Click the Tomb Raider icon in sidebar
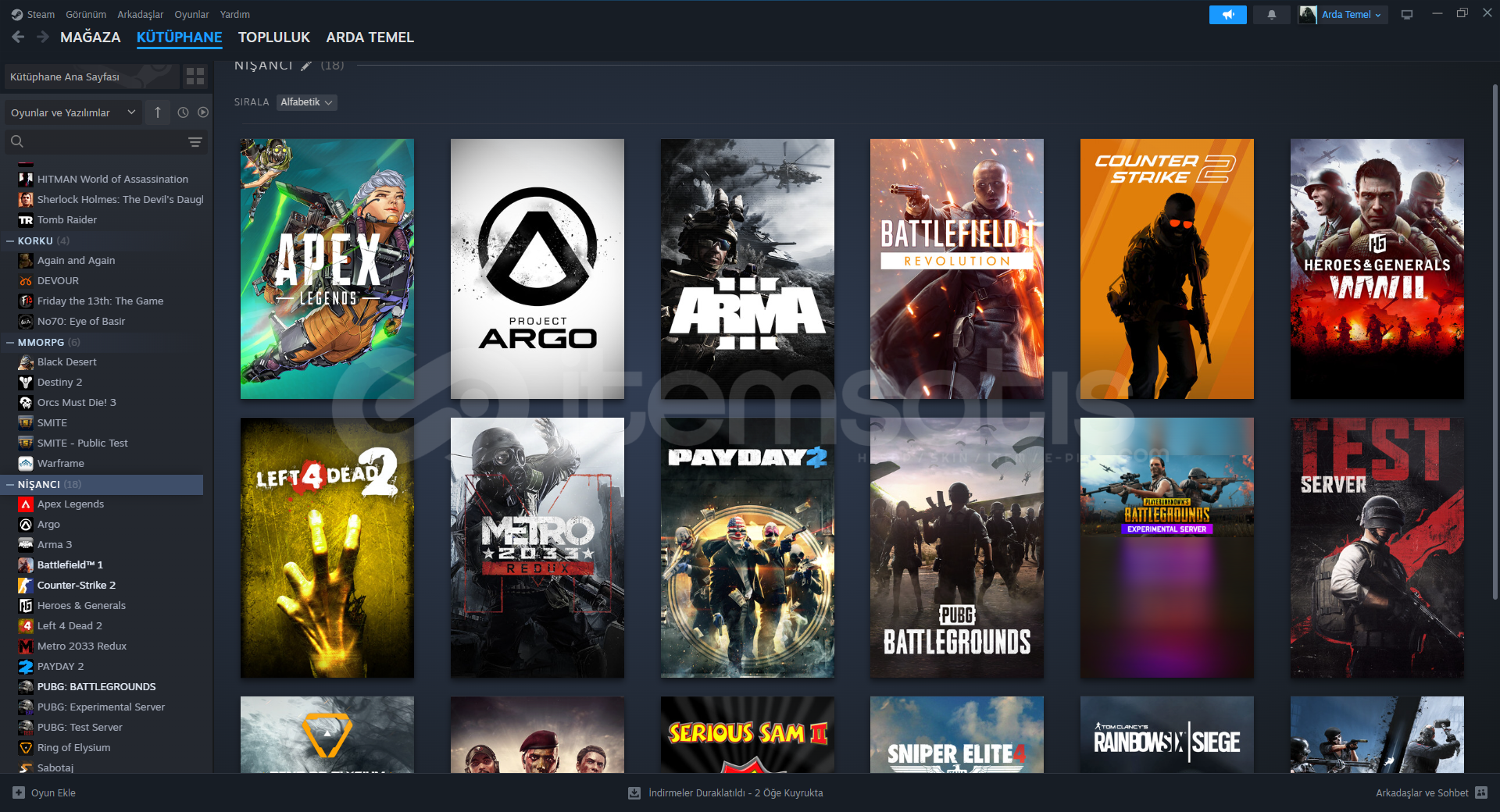Screen dimensions: 1500x812 pos(26,220)
